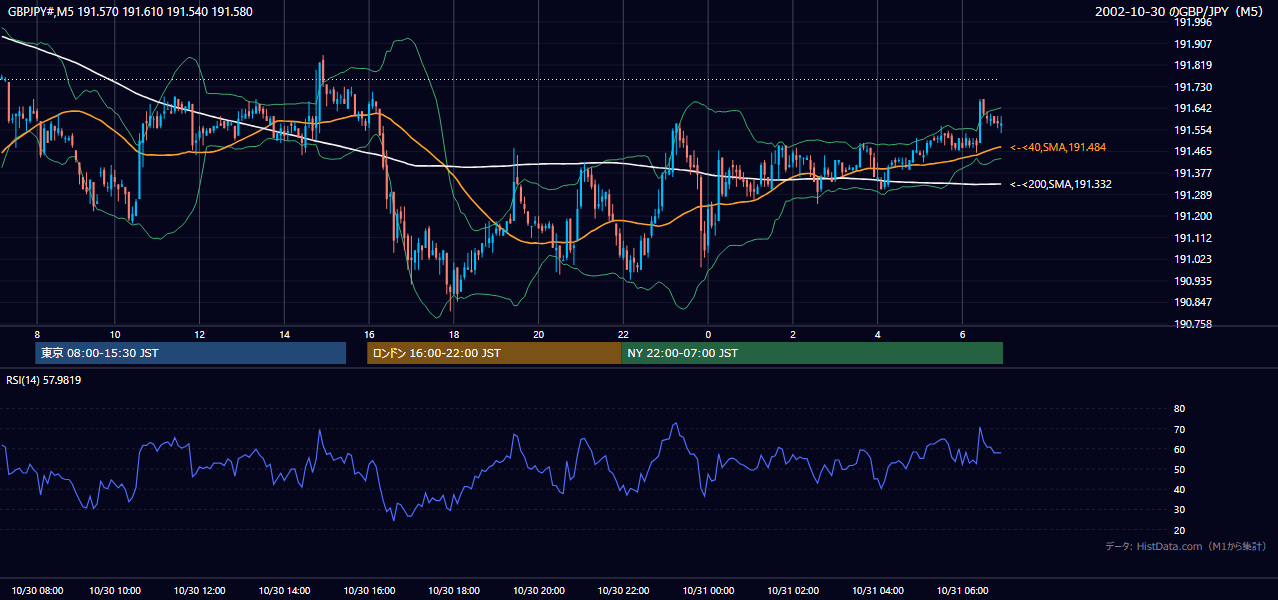Click hour tick 12 under price chart
This screenshot has height=600, width=1278.
200,335
